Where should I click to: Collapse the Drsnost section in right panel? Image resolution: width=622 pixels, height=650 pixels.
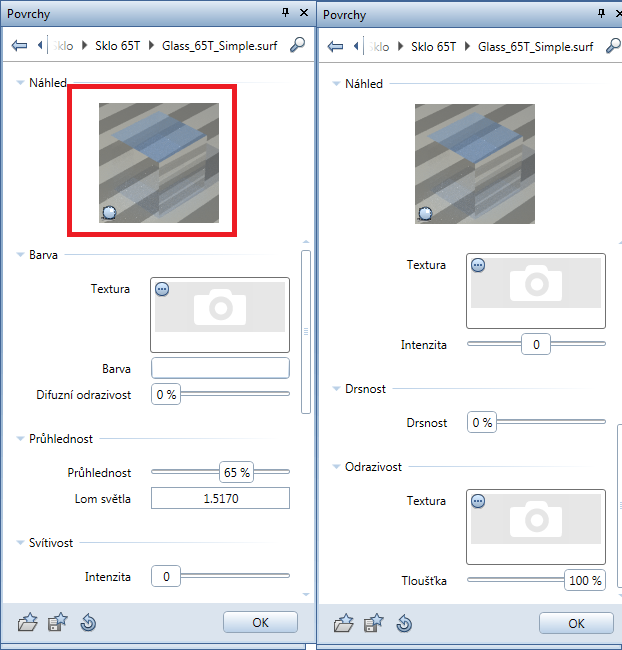336,389
